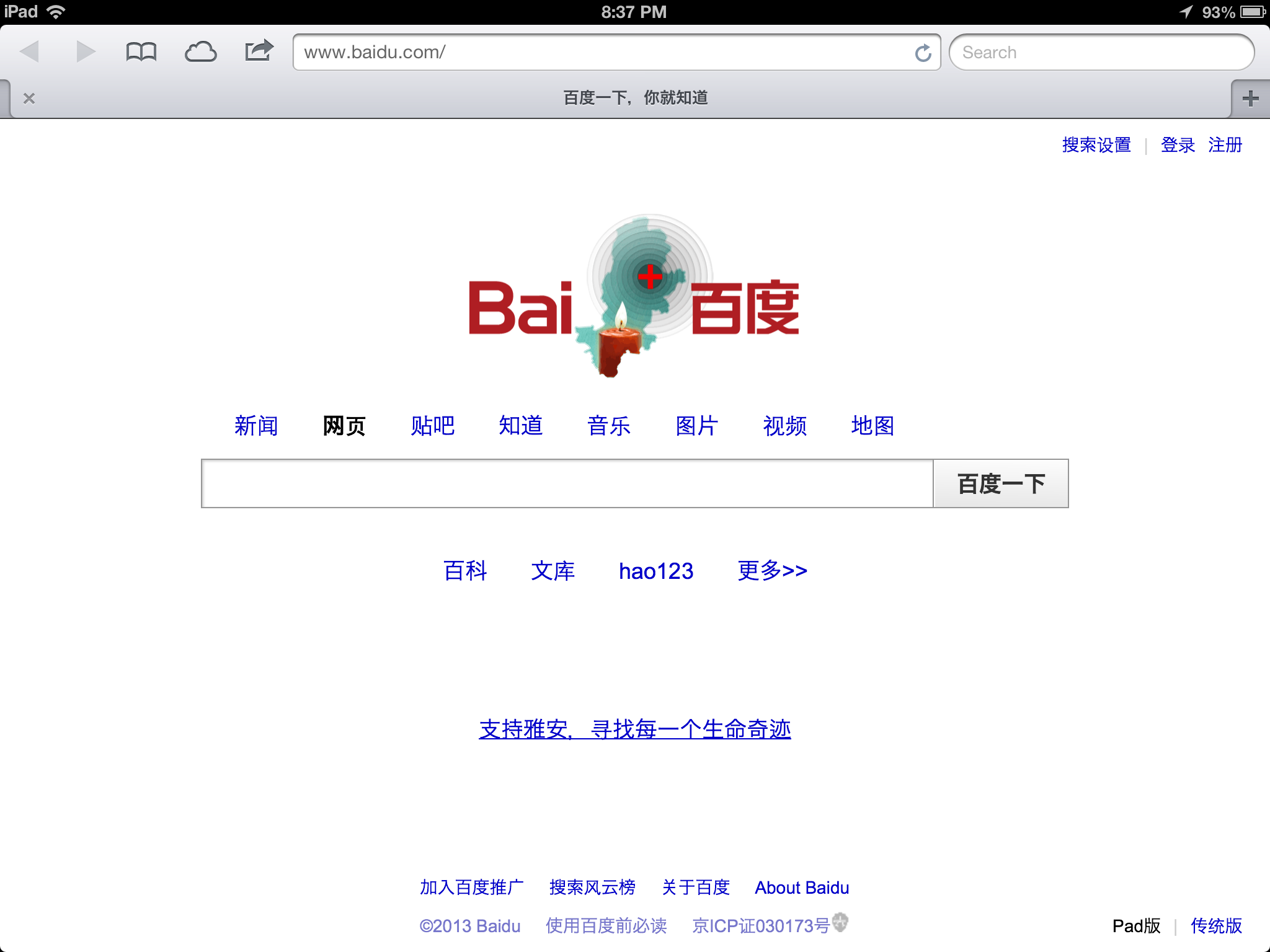Image resolution: width=1270 pixels, height=952 pixels.
Task: Open 搜索设置 search settings link
Action: point(1096,145)
